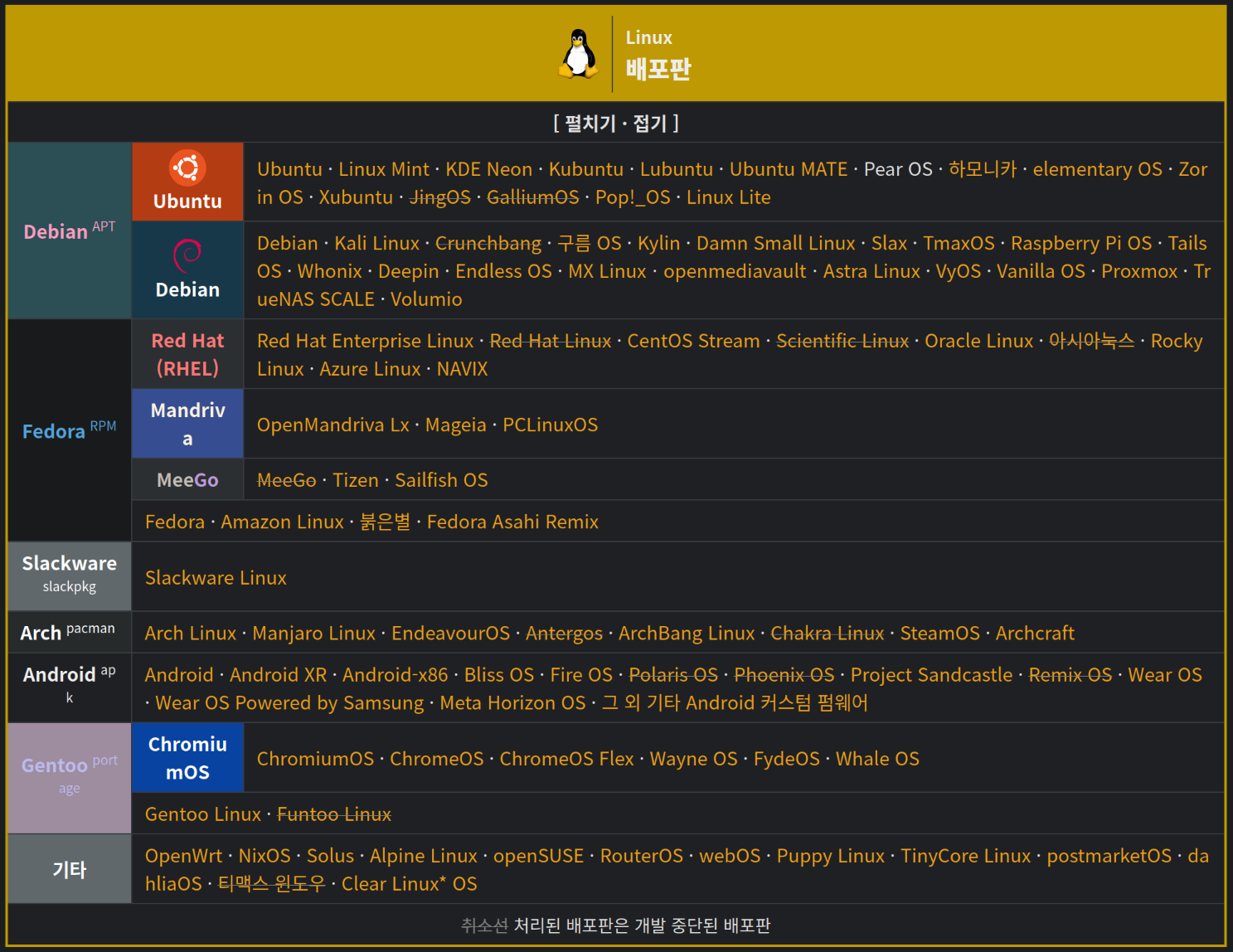
Task: Open the Damn Small Linux link
Action: click(x=776, y=243)
